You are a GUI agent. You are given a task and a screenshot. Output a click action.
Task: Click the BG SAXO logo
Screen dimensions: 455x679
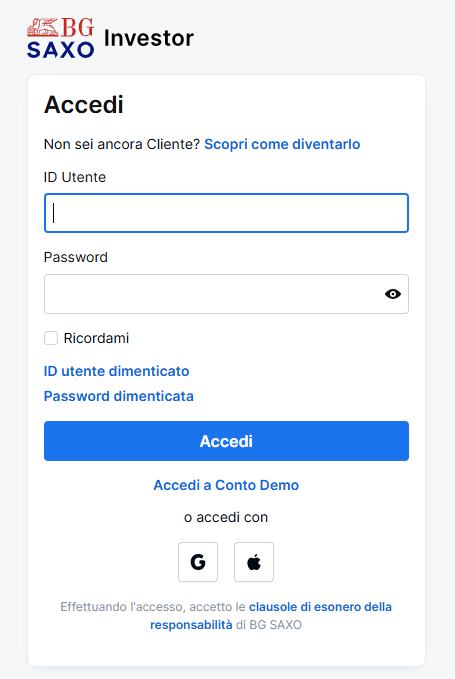click(60, 38)
